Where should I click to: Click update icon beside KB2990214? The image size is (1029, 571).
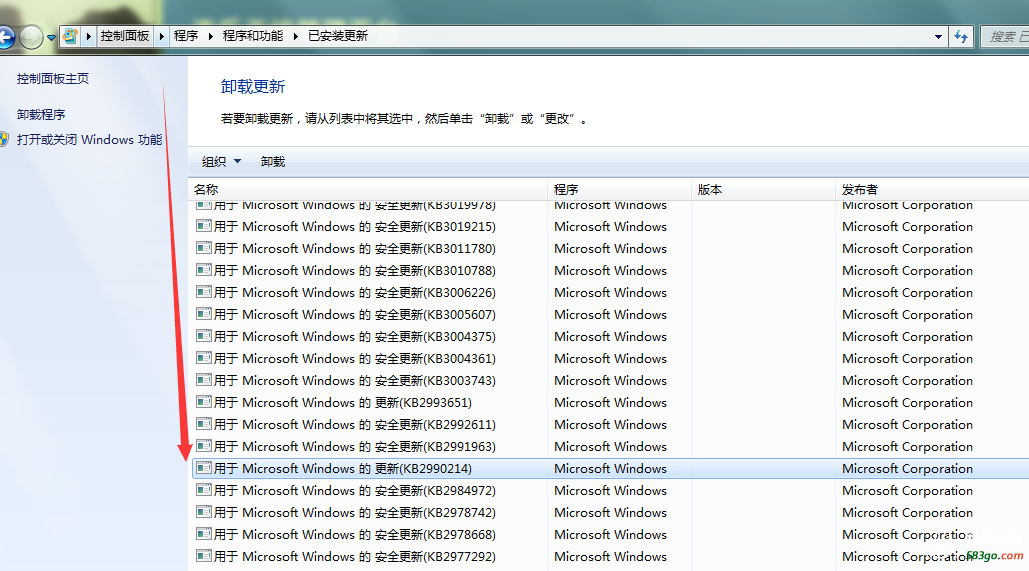point(203,468)
